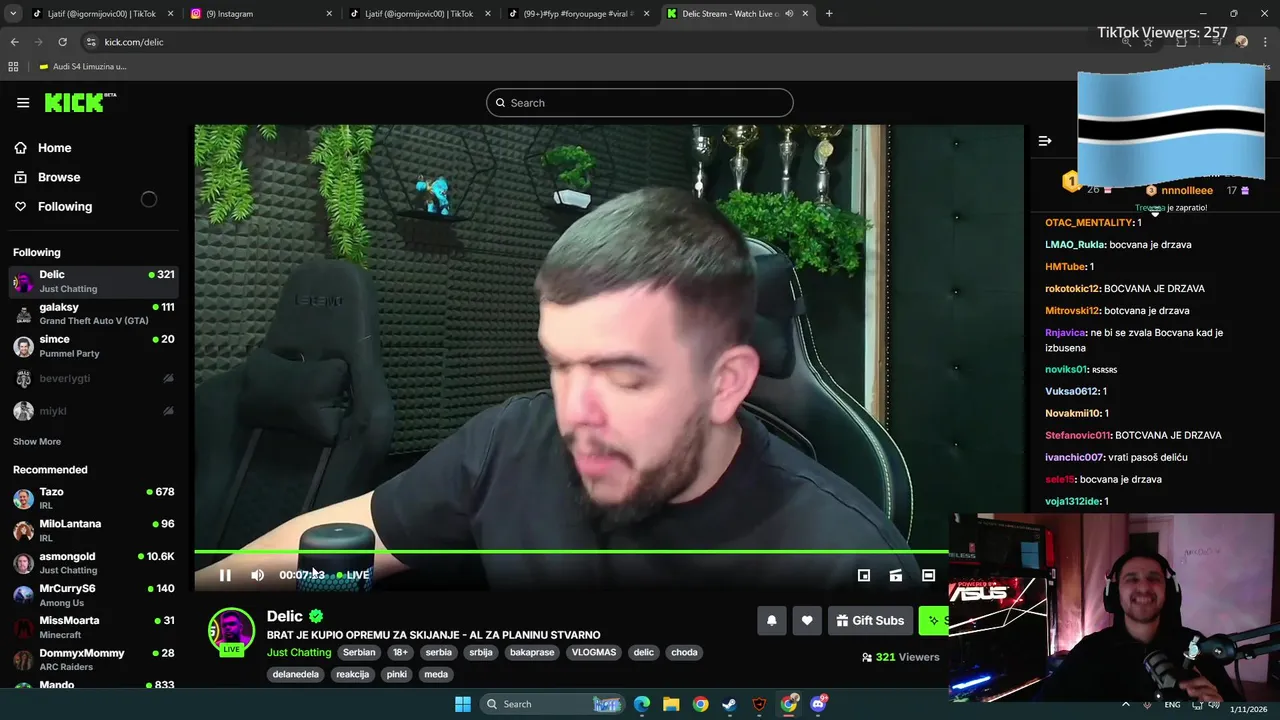The height and width of the screenshot is (720, 1280).
Task: Click the delanedela tag
Action: point(296,674)
